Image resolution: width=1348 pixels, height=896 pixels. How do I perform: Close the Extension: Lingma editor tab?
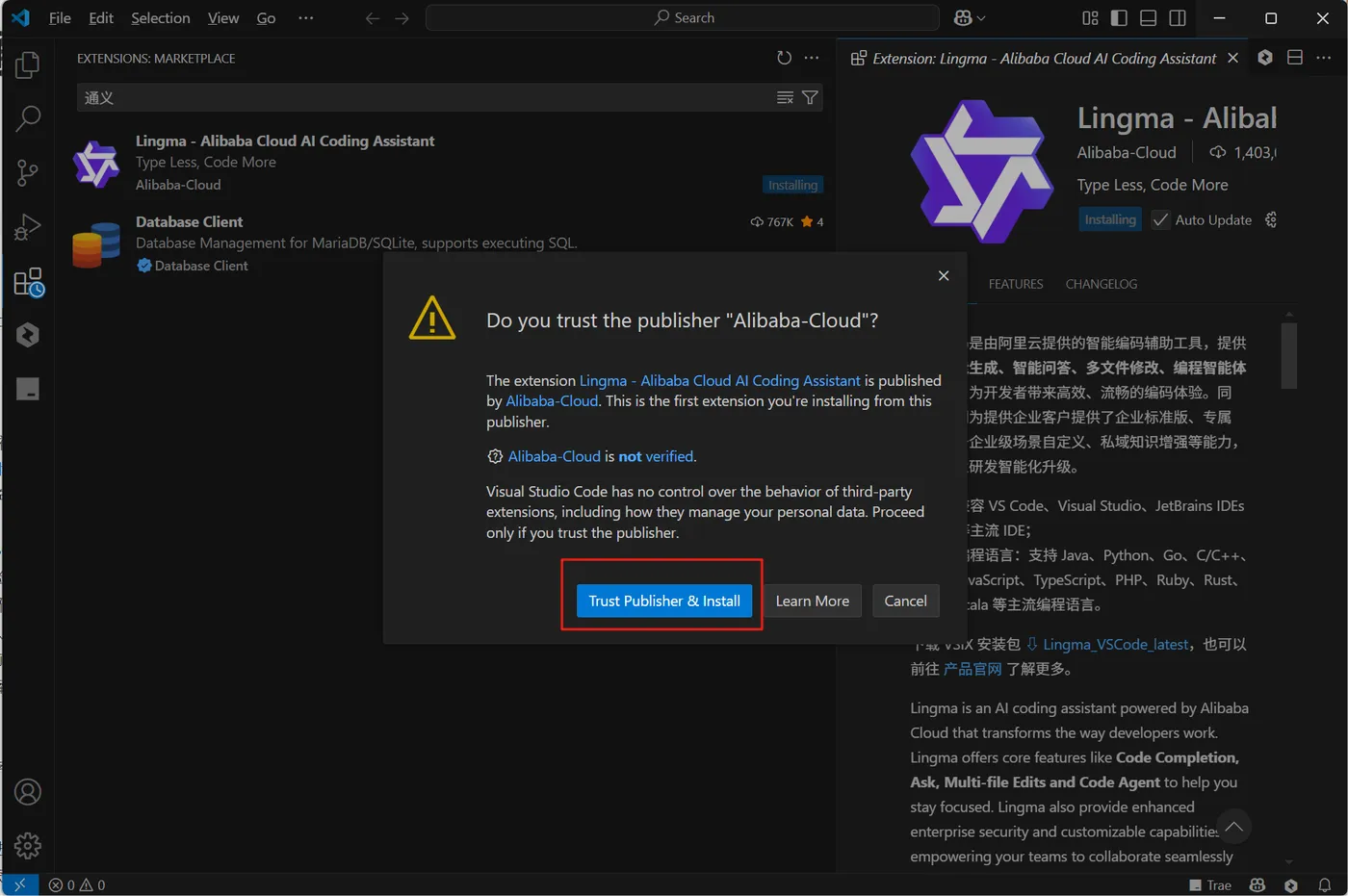coord(1232,59)
